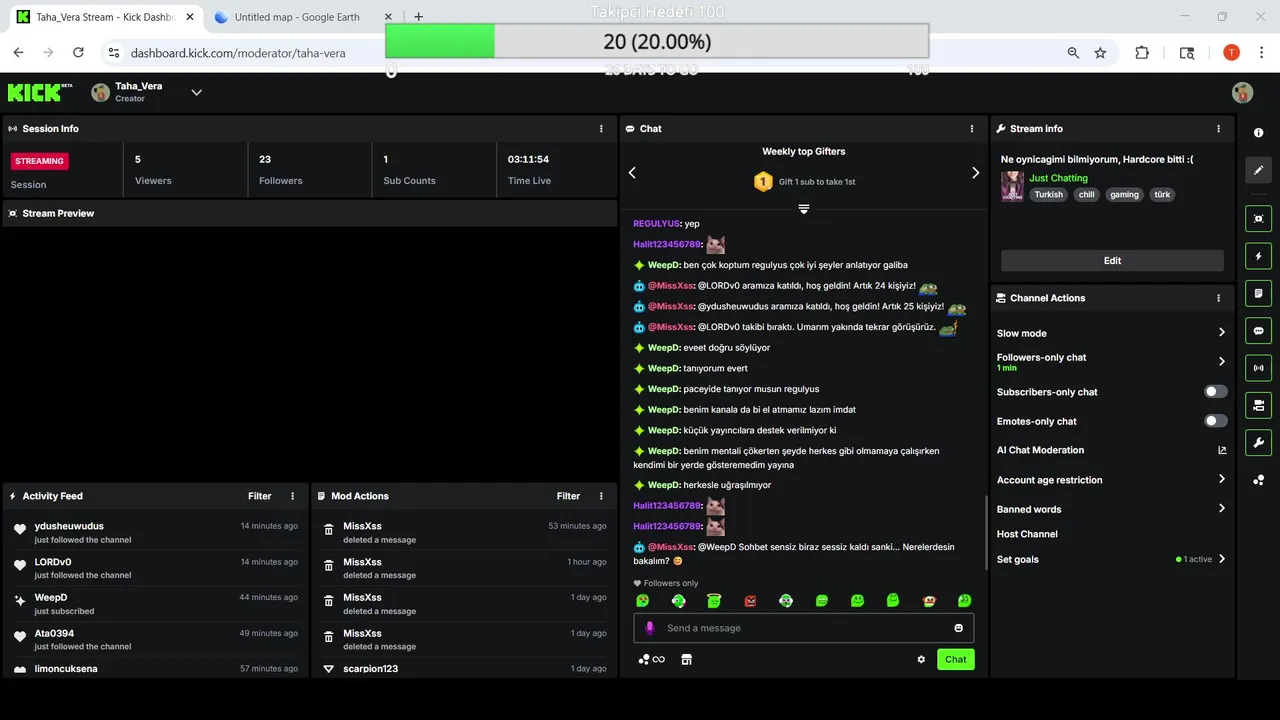Click Filter in Mod Actions
The image size is (1280, 720).
pos(568,496)
